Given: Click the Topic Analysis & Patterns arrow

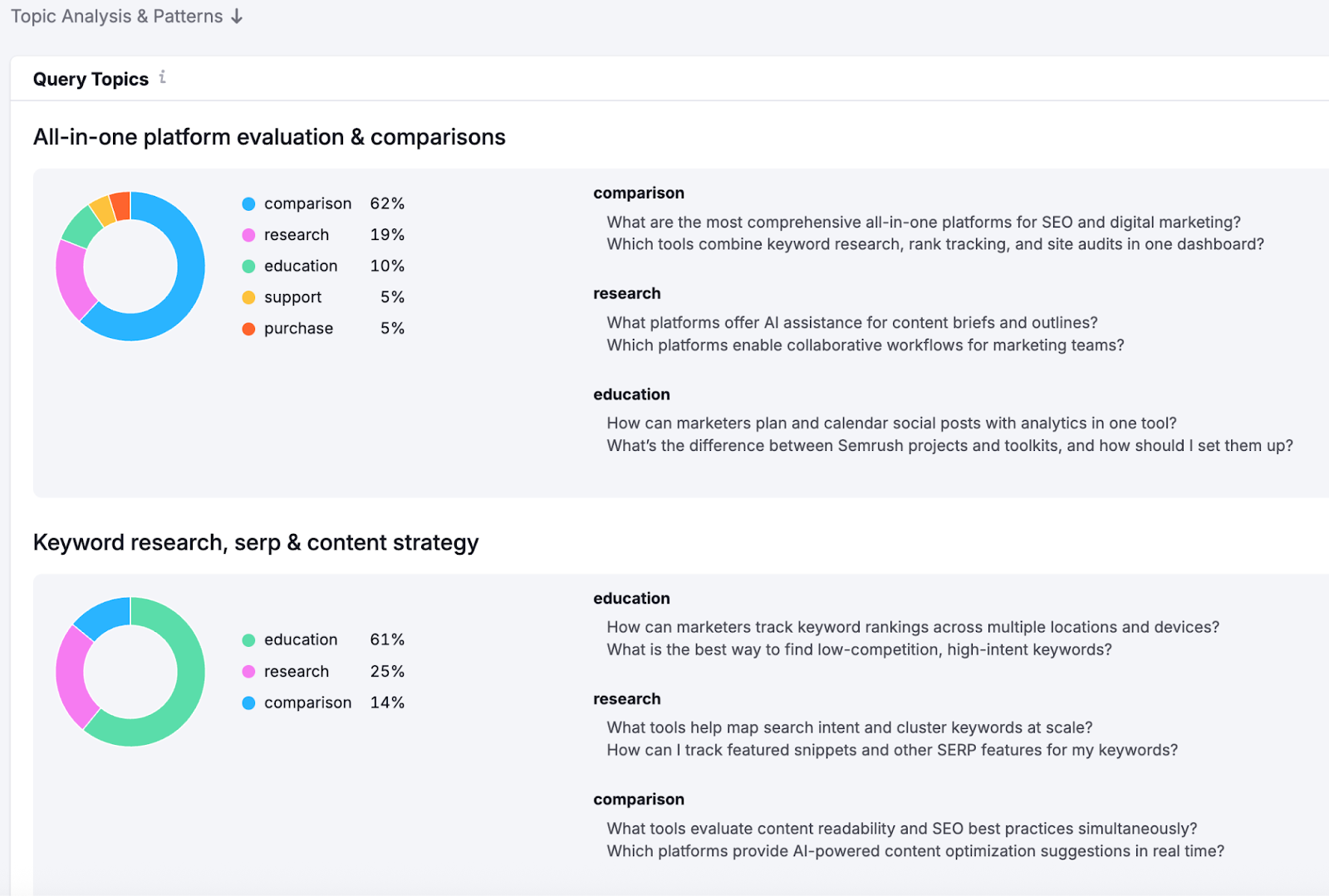Looking at the screenshot, I should click(x=237, y=17).
